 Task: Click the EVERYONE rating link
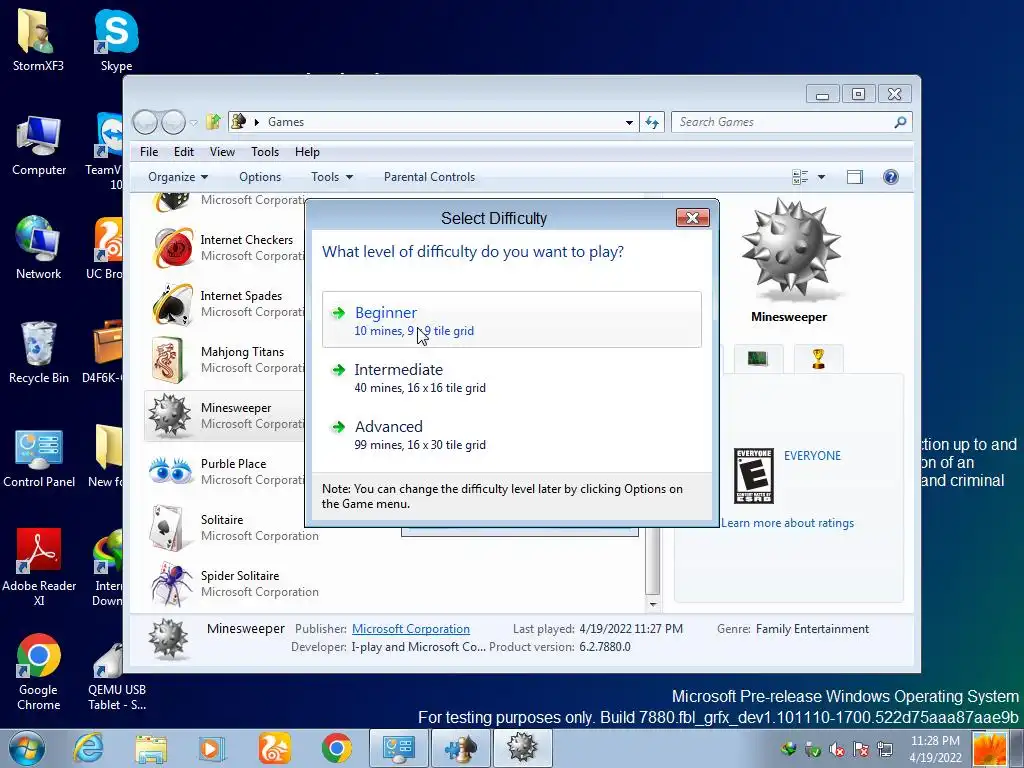point(812,456)
